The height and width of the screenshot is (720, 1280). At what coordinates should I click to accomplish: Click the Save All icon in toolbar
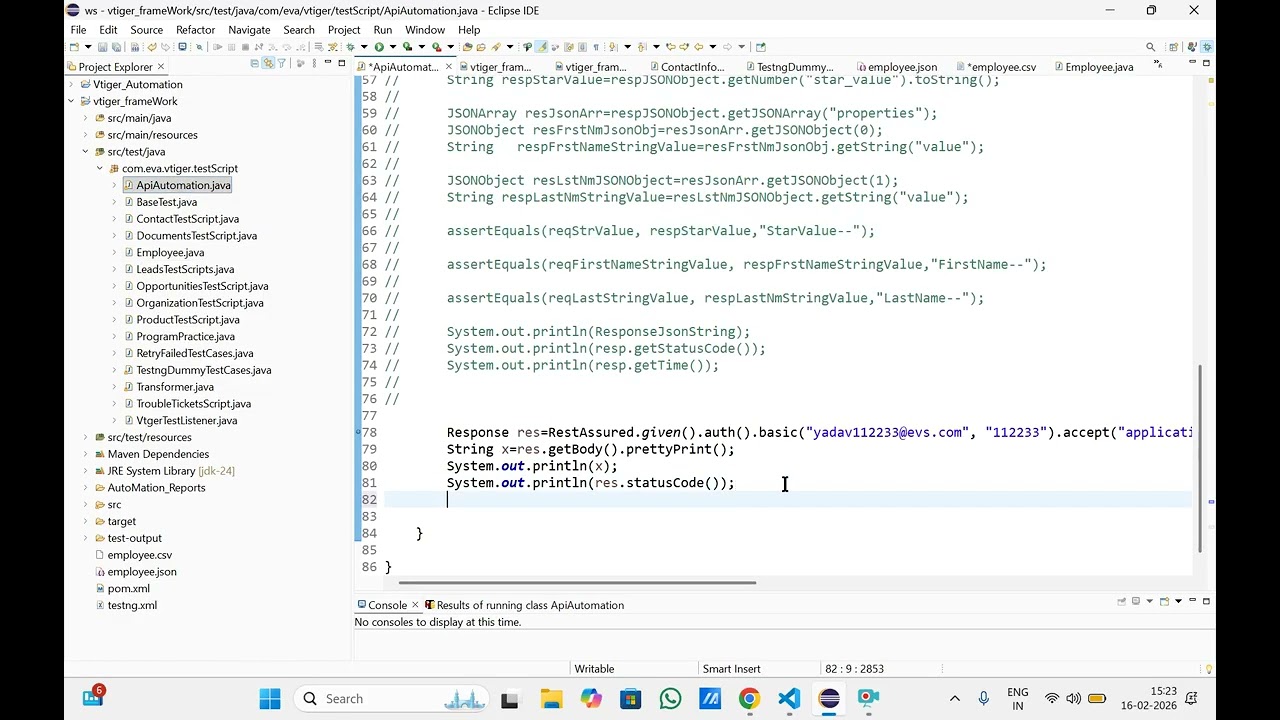click(x=116, y=47)
